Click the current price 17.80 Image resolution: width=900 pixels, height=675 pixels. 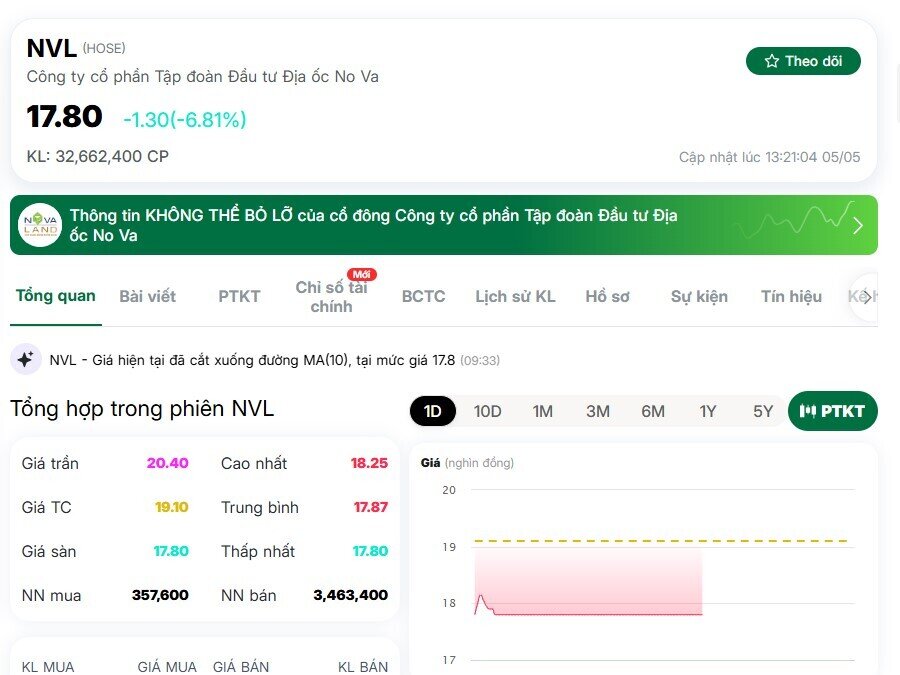64,117
